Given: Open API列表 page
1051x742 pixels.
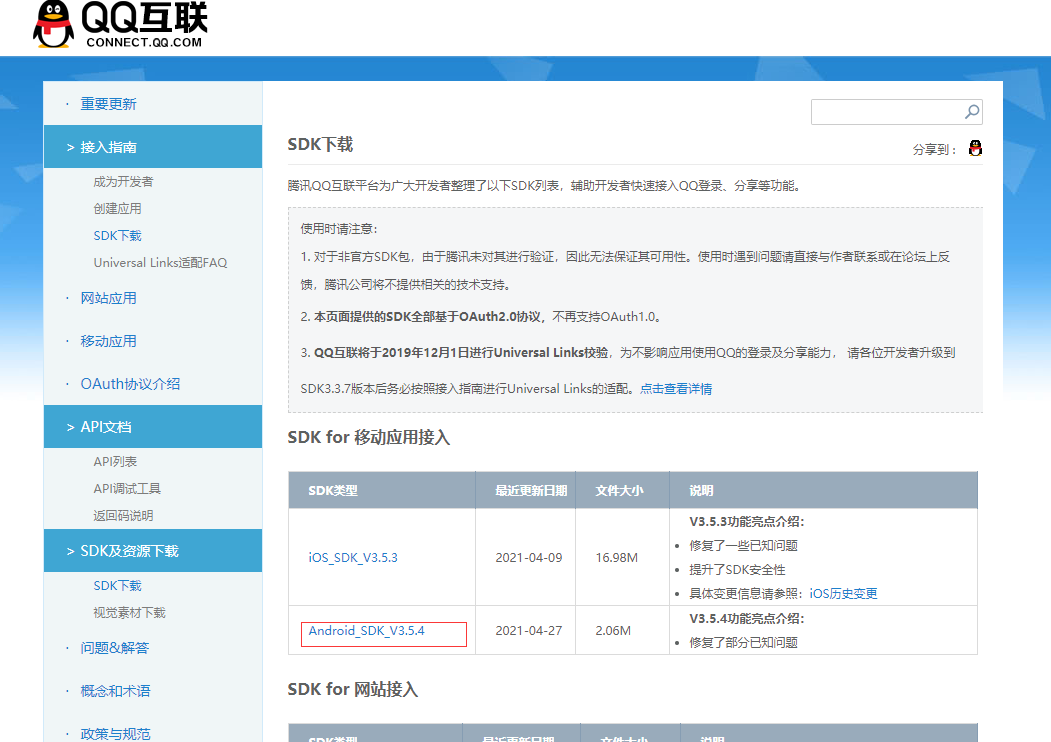Looking at the screenshot, I should pos(115,462).
